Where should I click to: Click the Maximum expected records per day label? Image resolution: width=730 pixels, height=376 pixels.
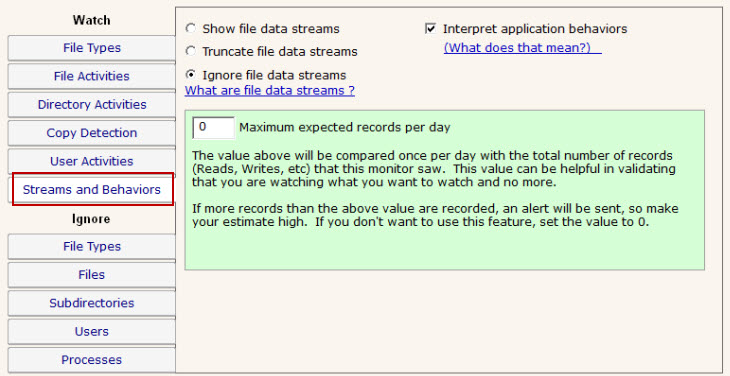click(345, 128)
